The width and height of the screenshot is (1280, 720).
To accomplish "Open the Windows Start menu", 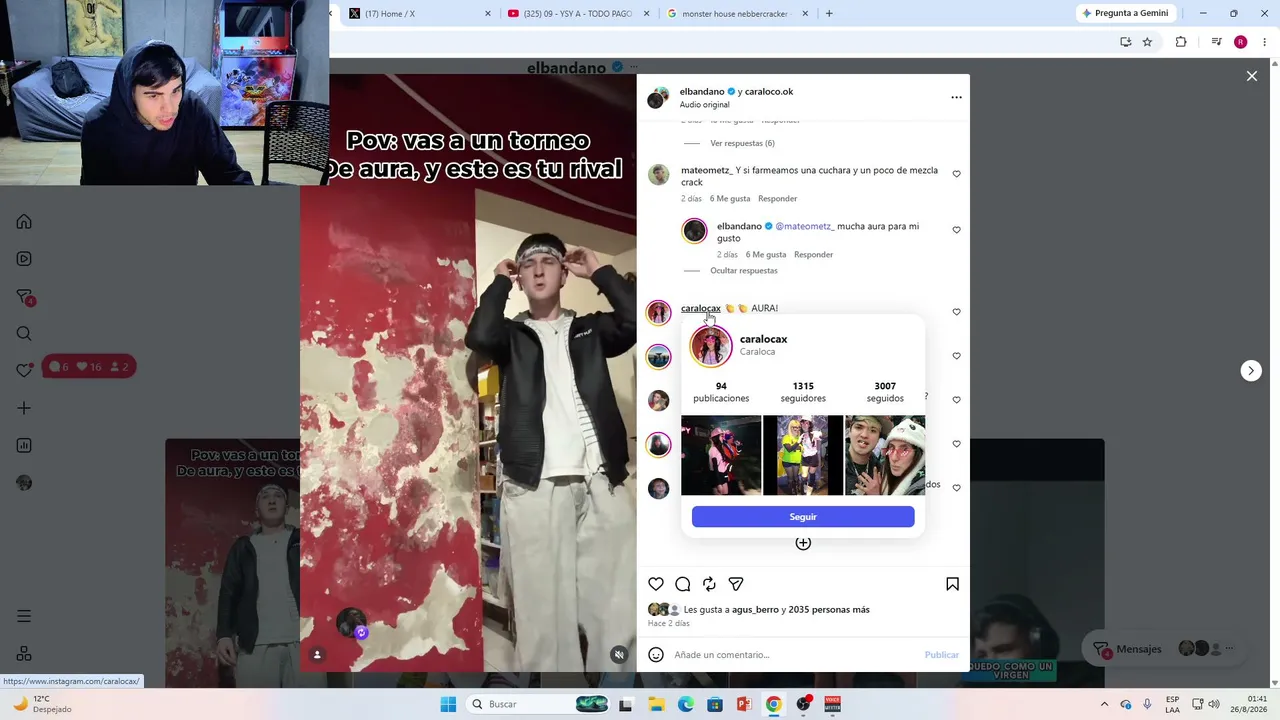I will 448,704.
